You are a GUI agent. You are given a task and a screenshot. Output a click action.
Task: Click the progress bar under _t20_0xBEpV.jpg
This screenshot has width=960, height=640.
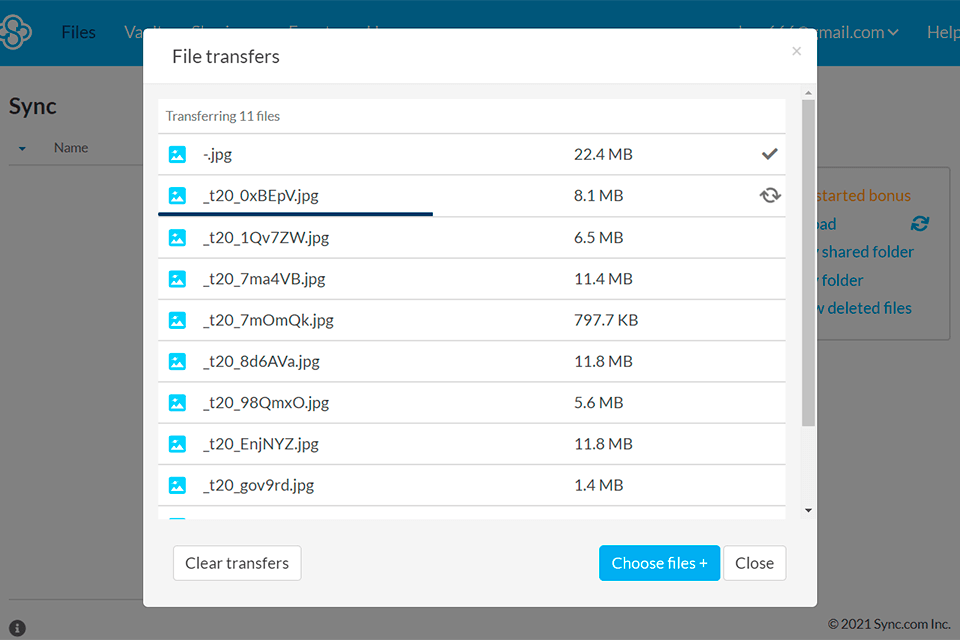pos(295,214)
